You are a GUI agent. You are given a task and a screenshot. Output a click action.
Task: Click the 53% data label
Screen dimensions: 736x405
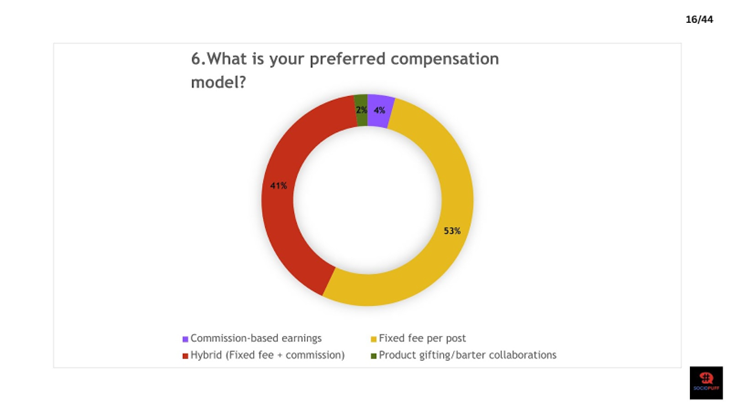tap(452, 231)
